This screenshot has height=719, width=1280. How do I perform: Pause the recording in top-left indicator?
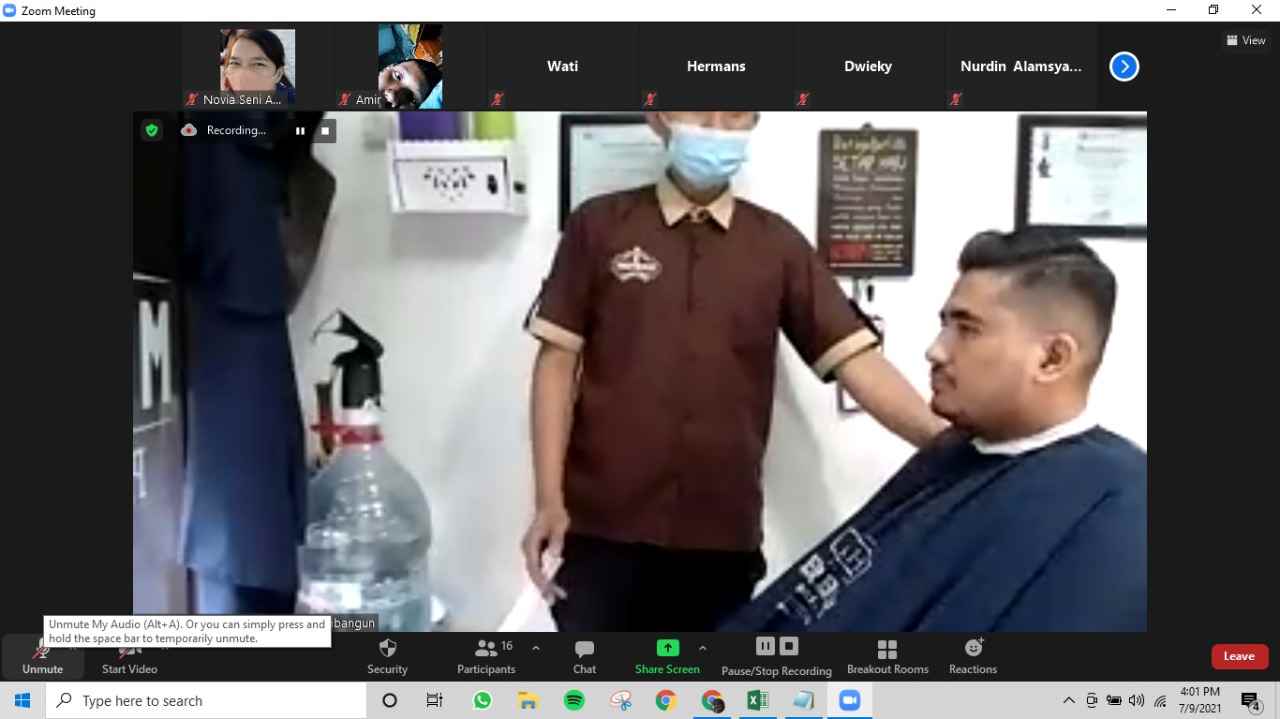coord(300,130)
